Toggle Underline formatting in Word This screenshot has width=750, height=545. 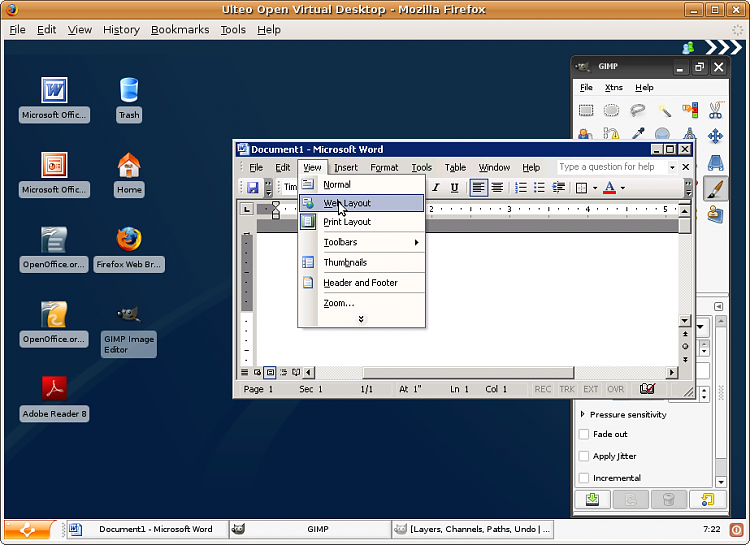(454, 188)
